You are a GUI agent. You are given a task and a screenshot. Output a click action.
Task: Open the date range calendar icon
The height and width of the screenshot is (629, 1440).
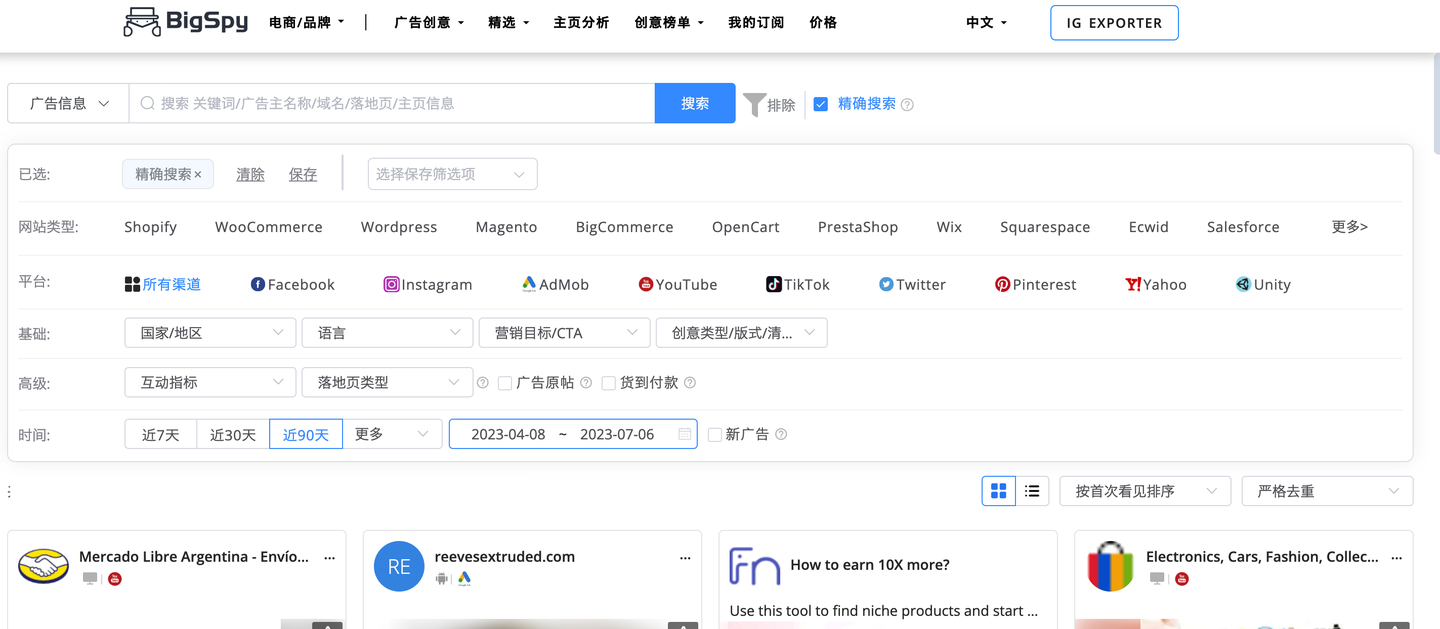tap(684, 434)
